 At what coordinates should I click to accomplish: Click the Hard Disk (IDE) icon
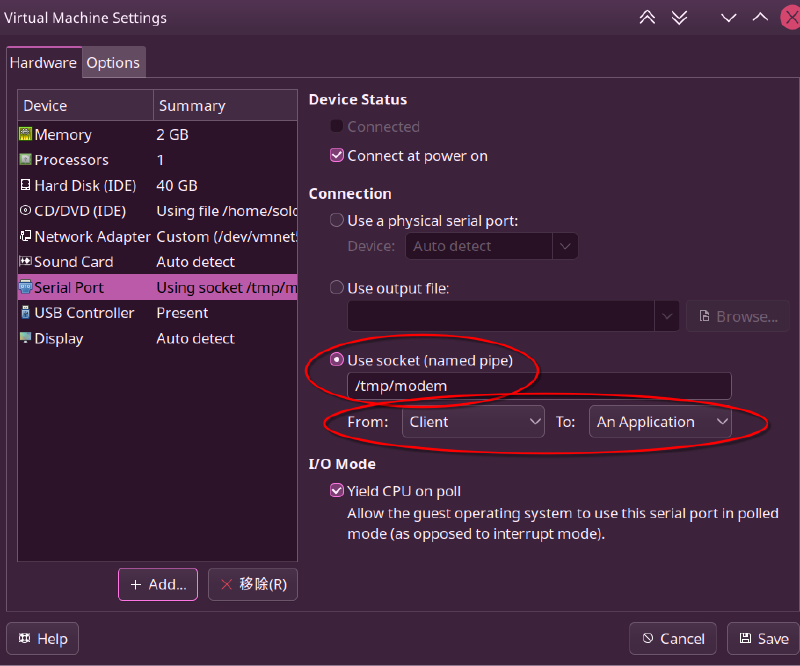tap(26, 185)
